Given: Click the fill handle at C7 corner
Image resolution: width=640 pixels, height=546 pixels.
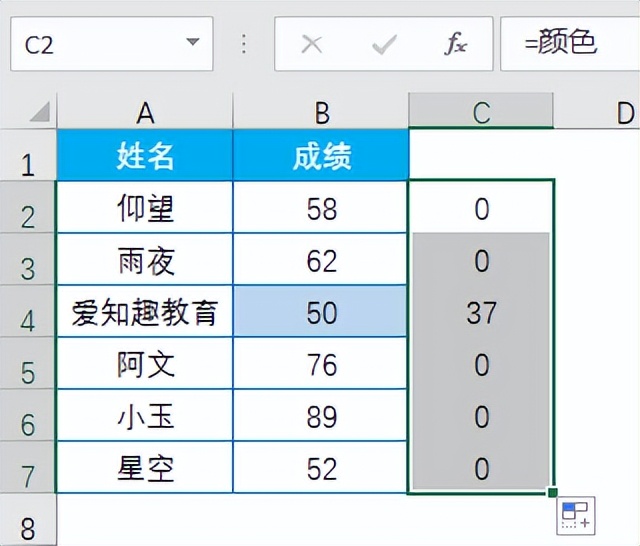Looking at the screenshot, I should tap(553, 493).
